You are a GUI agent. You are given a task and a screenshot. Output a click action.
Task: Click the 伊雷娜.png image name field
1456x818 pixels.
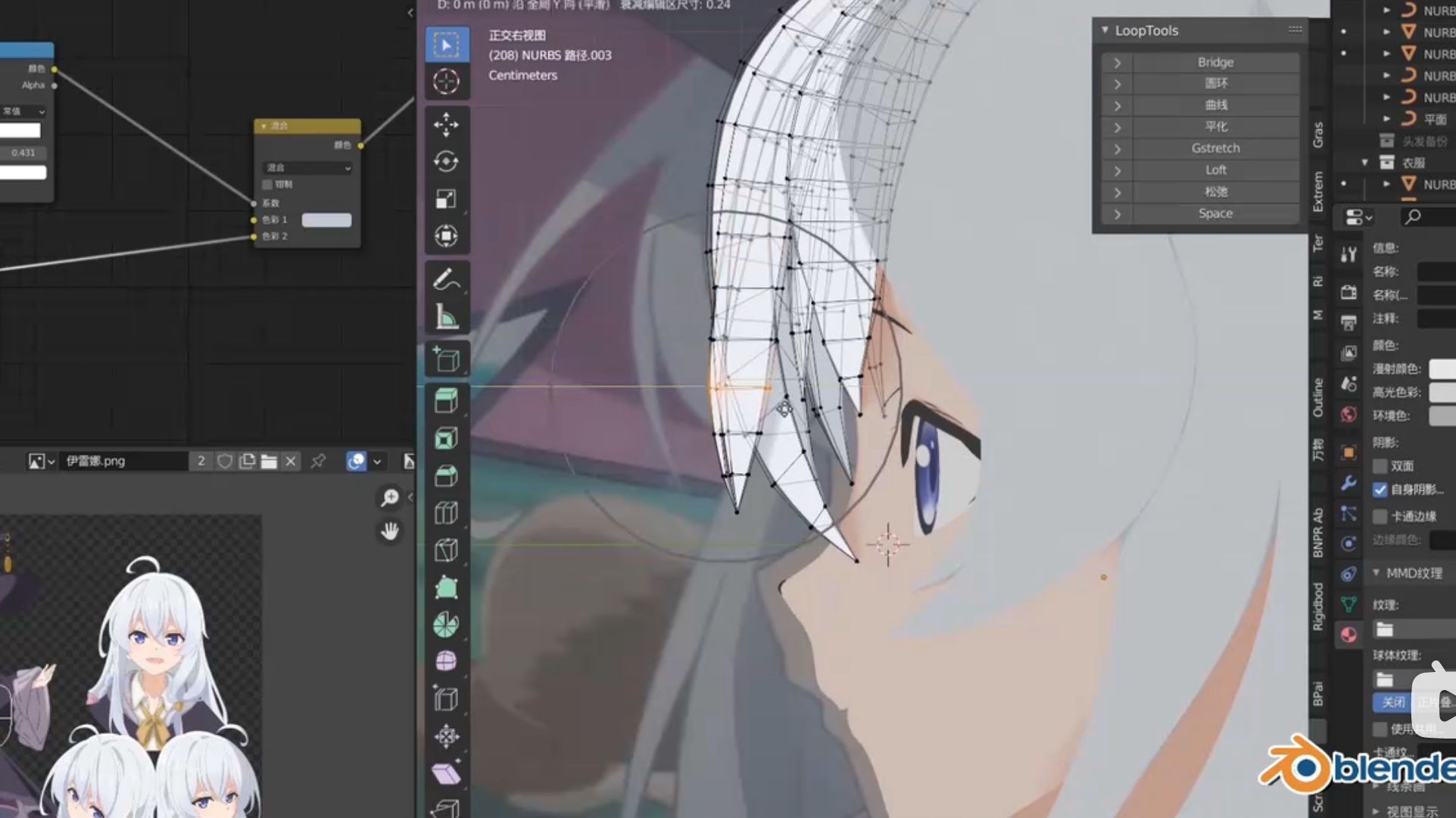pos(123,461)
